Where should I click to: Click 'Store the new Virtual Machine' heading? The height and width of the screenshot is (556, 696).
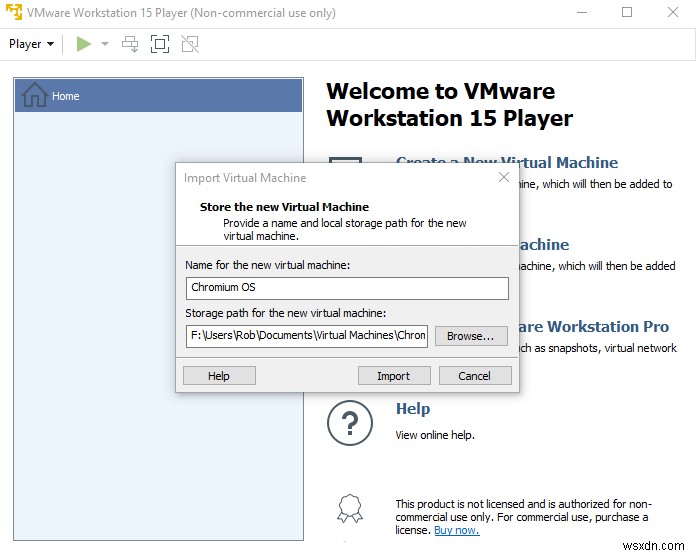284,207
